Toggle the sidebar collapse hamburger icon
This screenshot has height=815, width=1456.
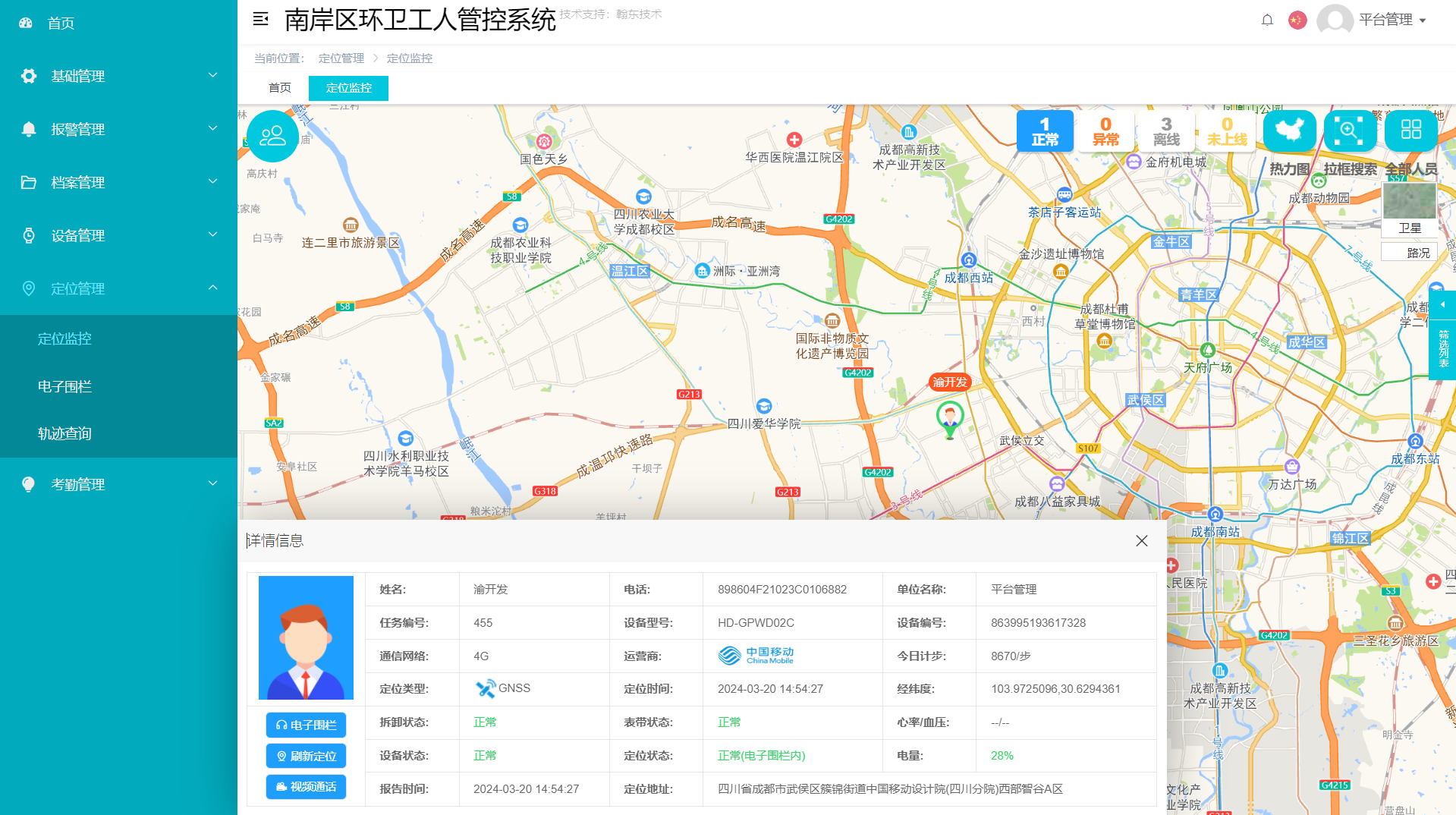pyautogui.click(x=260, y=19)
